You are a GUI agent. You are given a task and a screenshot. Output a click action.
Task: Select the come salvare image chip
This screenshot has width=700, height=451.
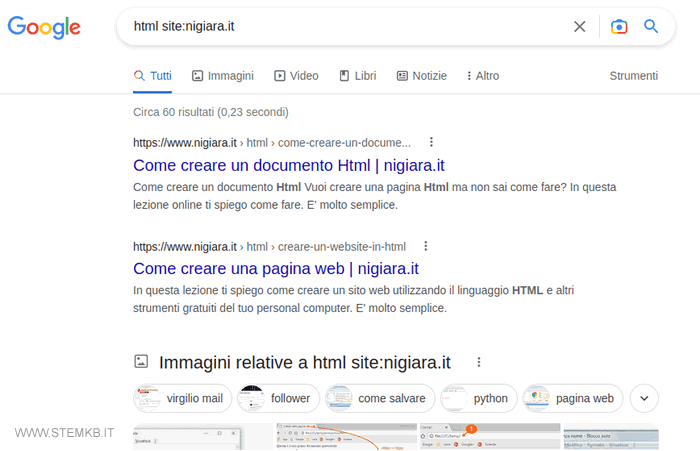pyautogui.click(x=379, y=398)
